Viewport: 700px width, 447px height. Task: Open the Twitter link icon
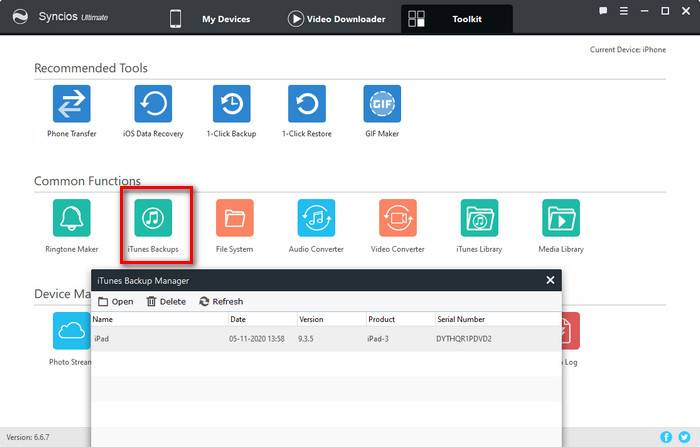click(684, 437)
